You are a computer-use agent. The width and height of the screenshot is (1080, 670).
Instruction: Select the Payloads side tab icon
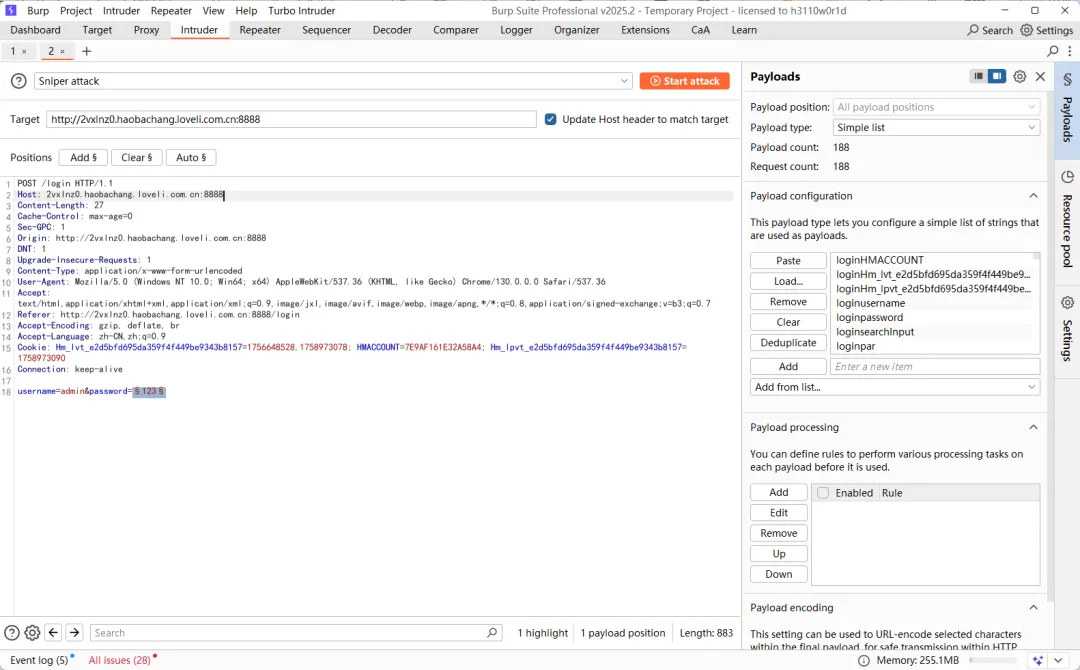[x=1068, y=79]
